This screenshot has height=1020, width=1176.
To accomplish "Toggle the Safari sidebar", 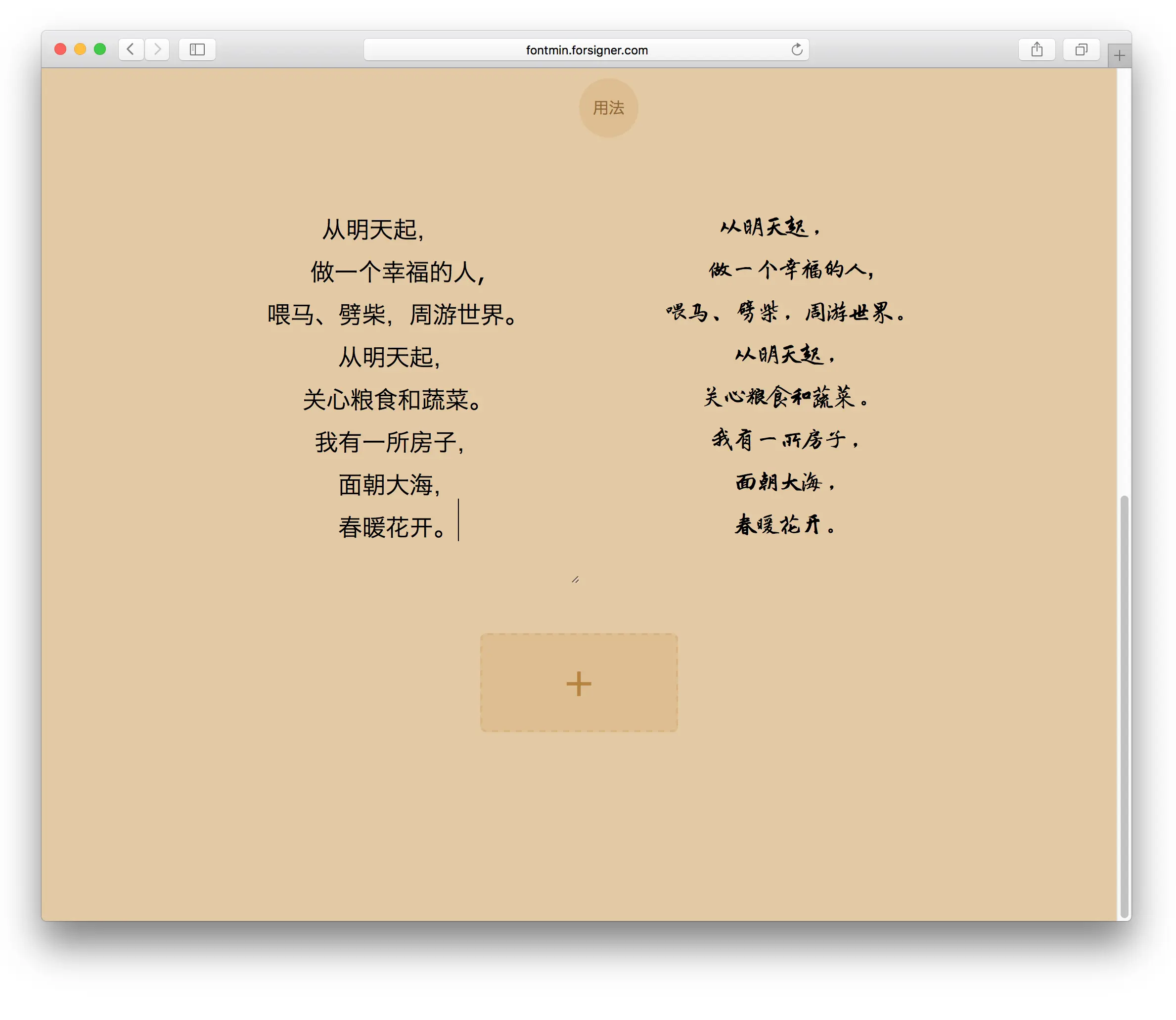I will click(x=197, y=49).
